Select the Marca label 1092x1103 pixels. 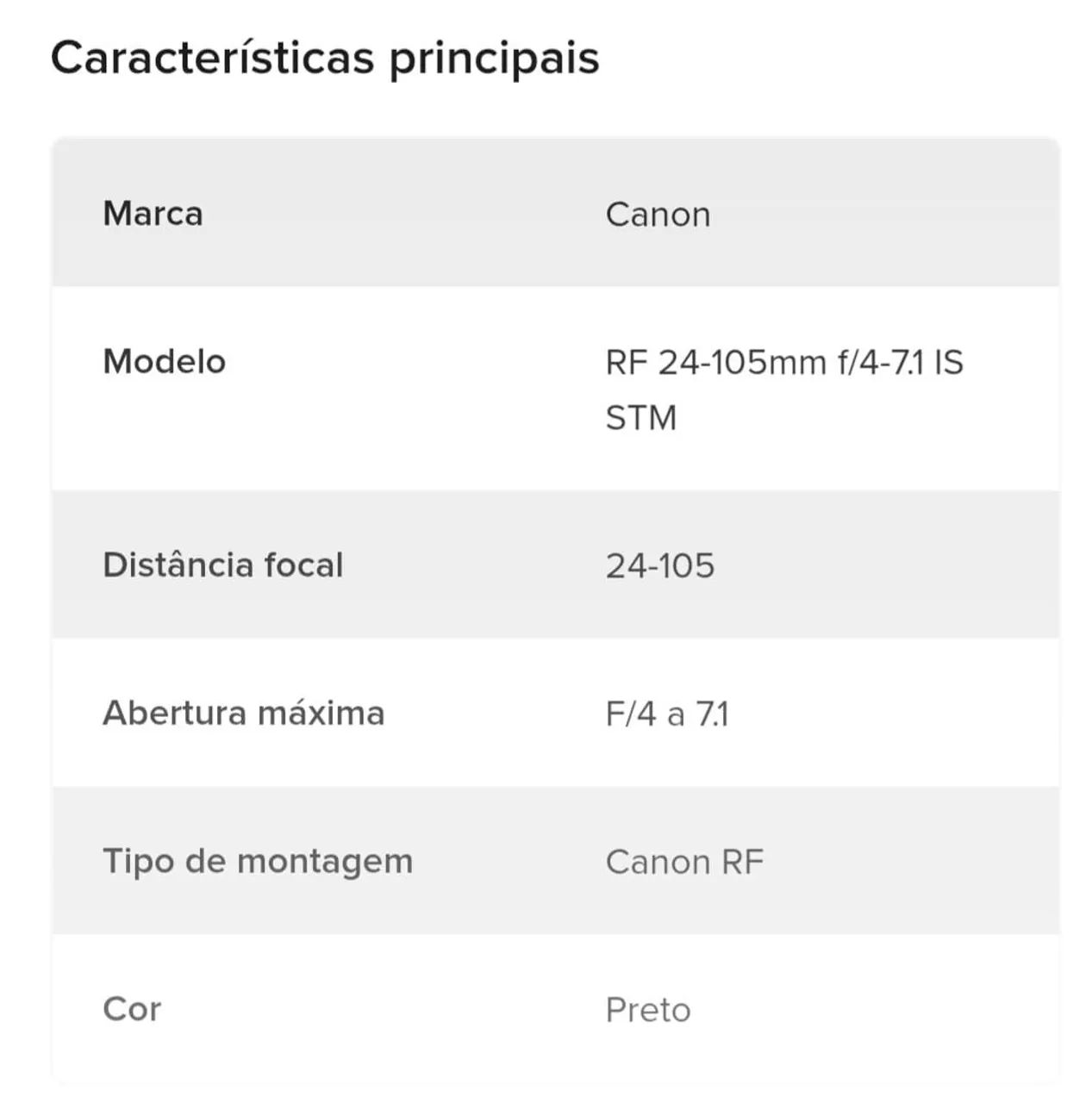click(153, 213)
